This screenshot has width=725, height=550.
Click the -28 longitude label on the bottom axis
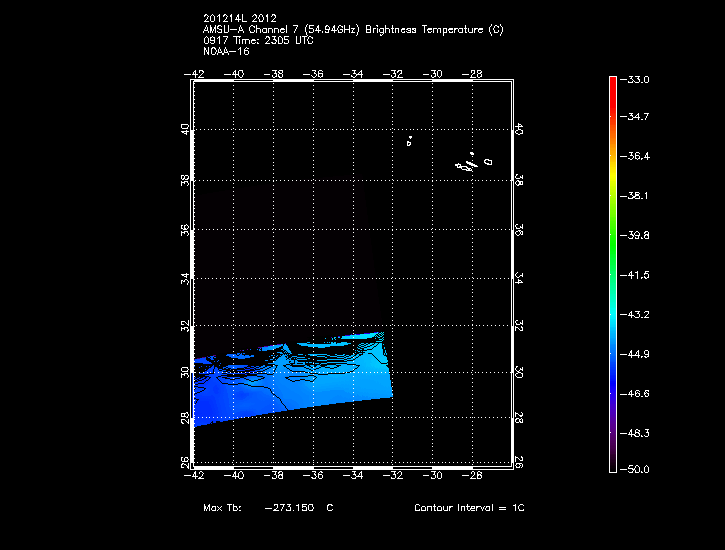474,477
